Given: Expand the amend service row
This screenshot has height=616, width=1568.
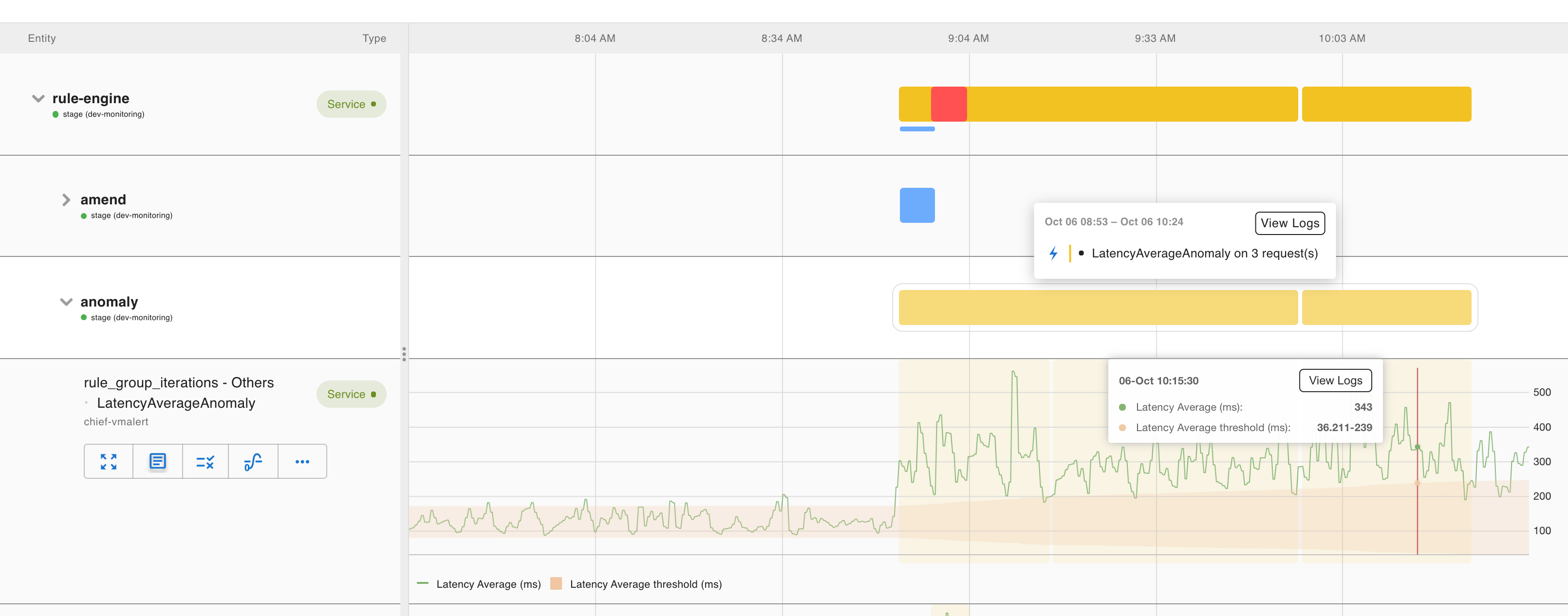Looking at the screenshot, I should point(65,199).
